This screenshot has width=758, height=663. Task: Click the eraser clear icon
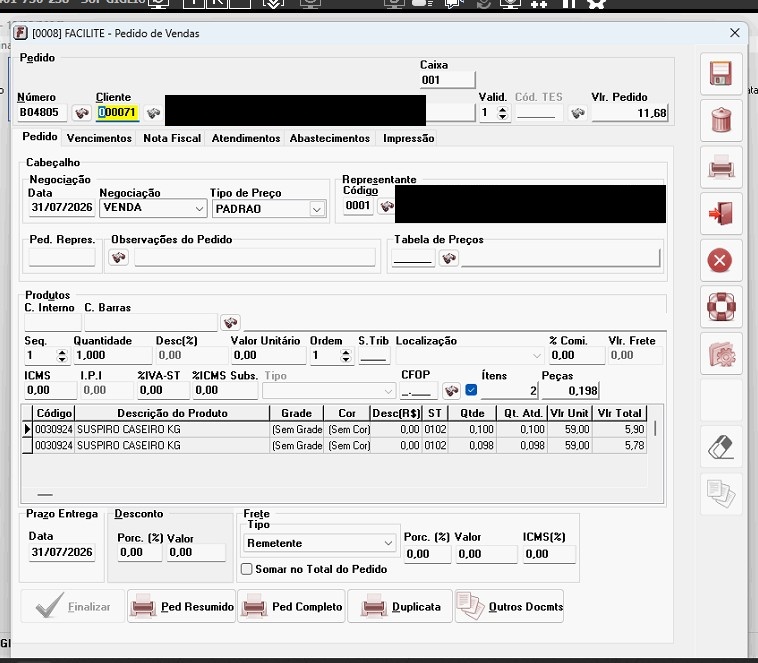coord(720,447)
